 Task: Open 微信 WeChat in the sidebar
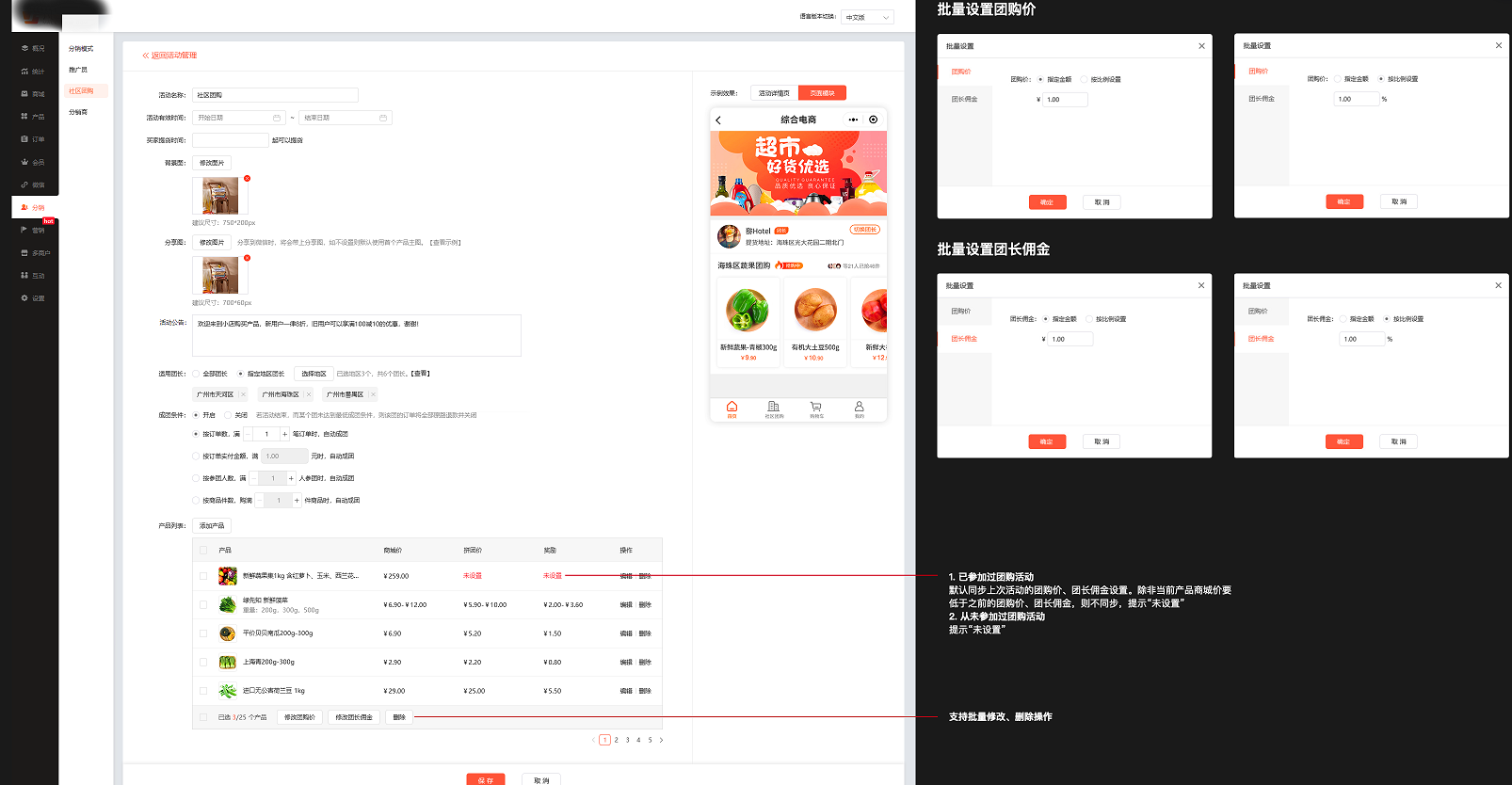33,184
